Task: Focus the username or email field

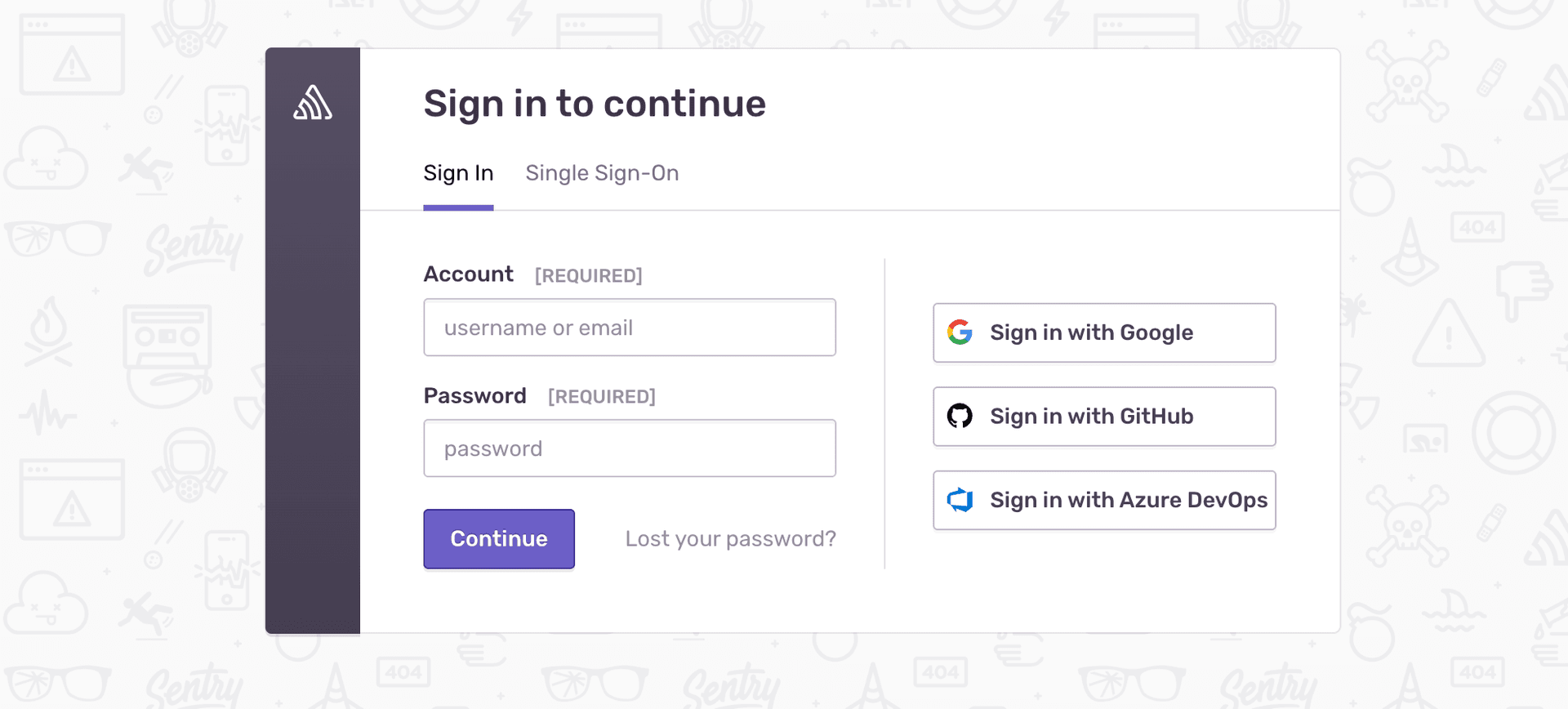Action: (x=629, y=327)
